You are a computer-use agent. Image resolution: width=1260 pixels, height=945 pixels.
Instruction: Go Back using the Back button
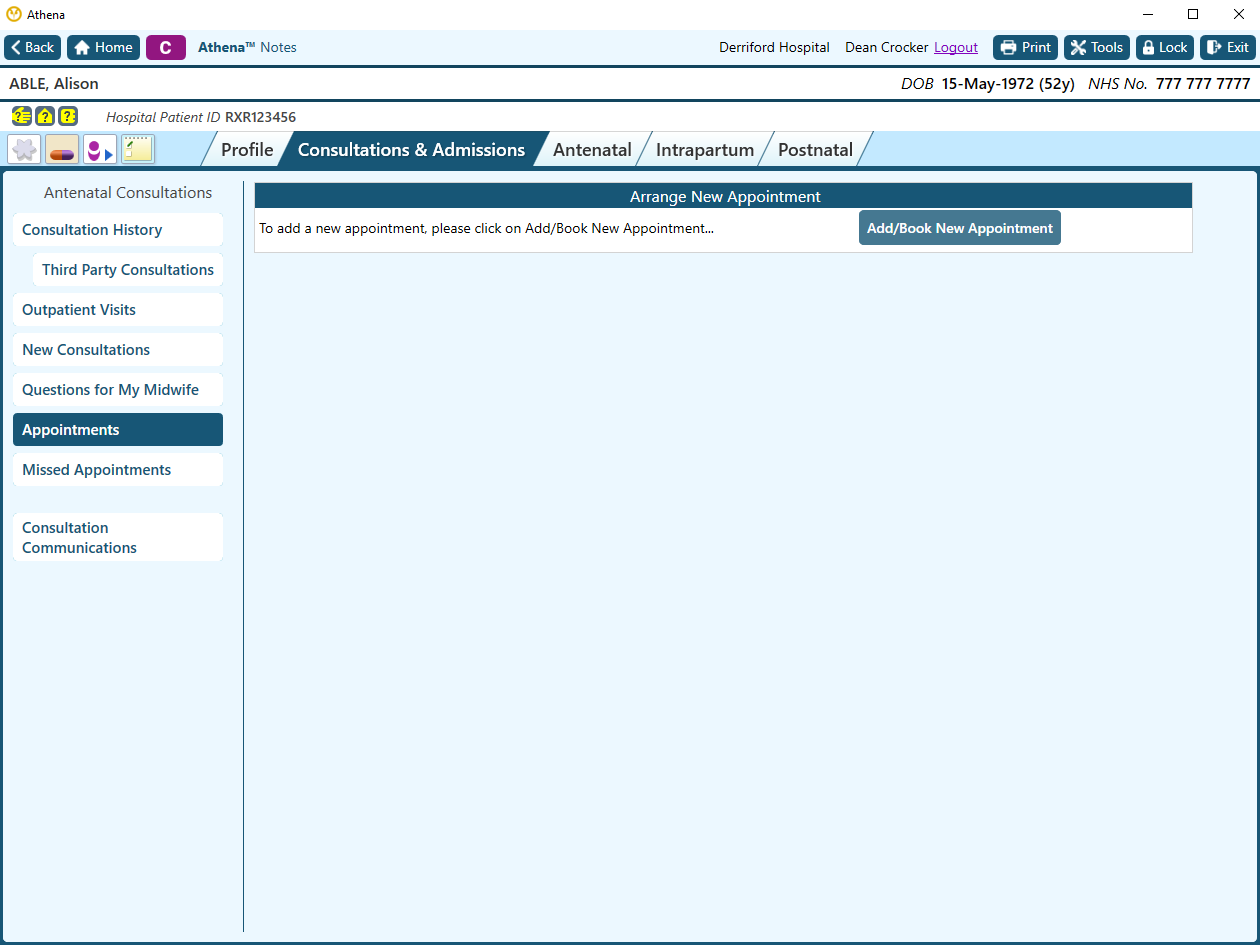tap(33, 47)
